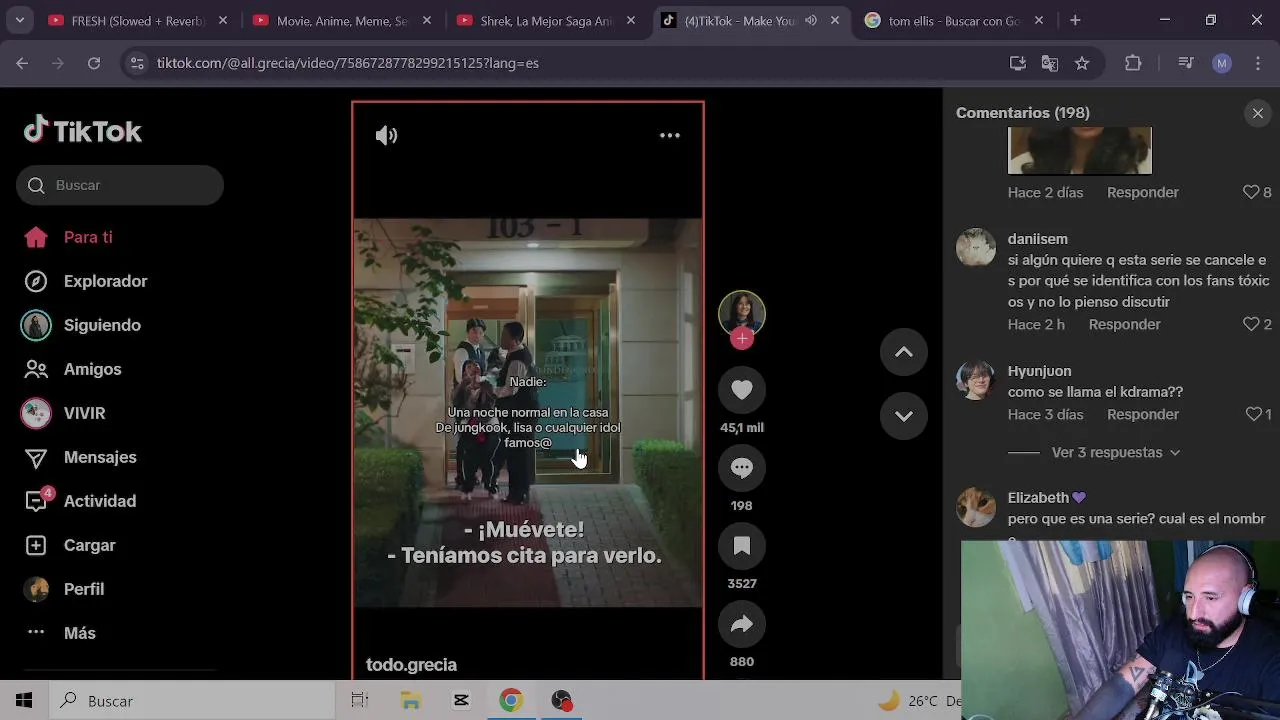Open Chrome profile avatar M
The image size is (1280, 720).
pyautogui.click(x=1222, y=63)
